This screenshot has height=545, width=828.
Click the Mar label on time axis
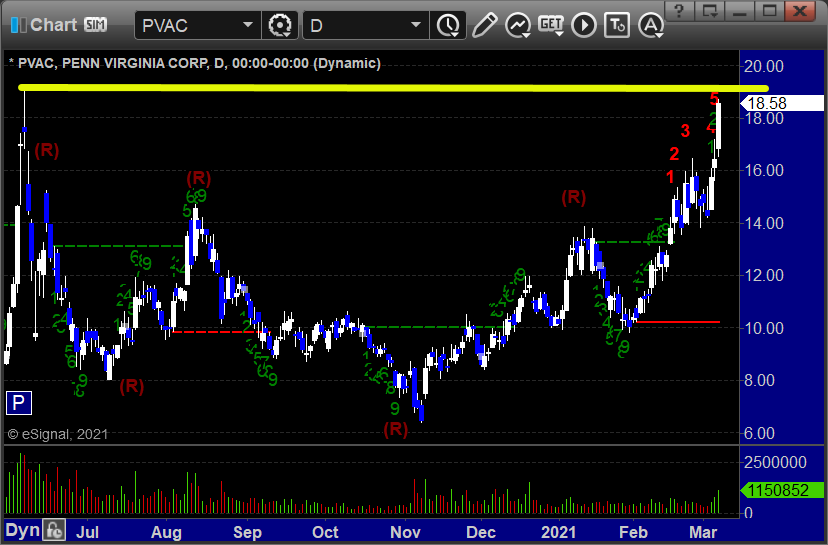coord(703,532)
